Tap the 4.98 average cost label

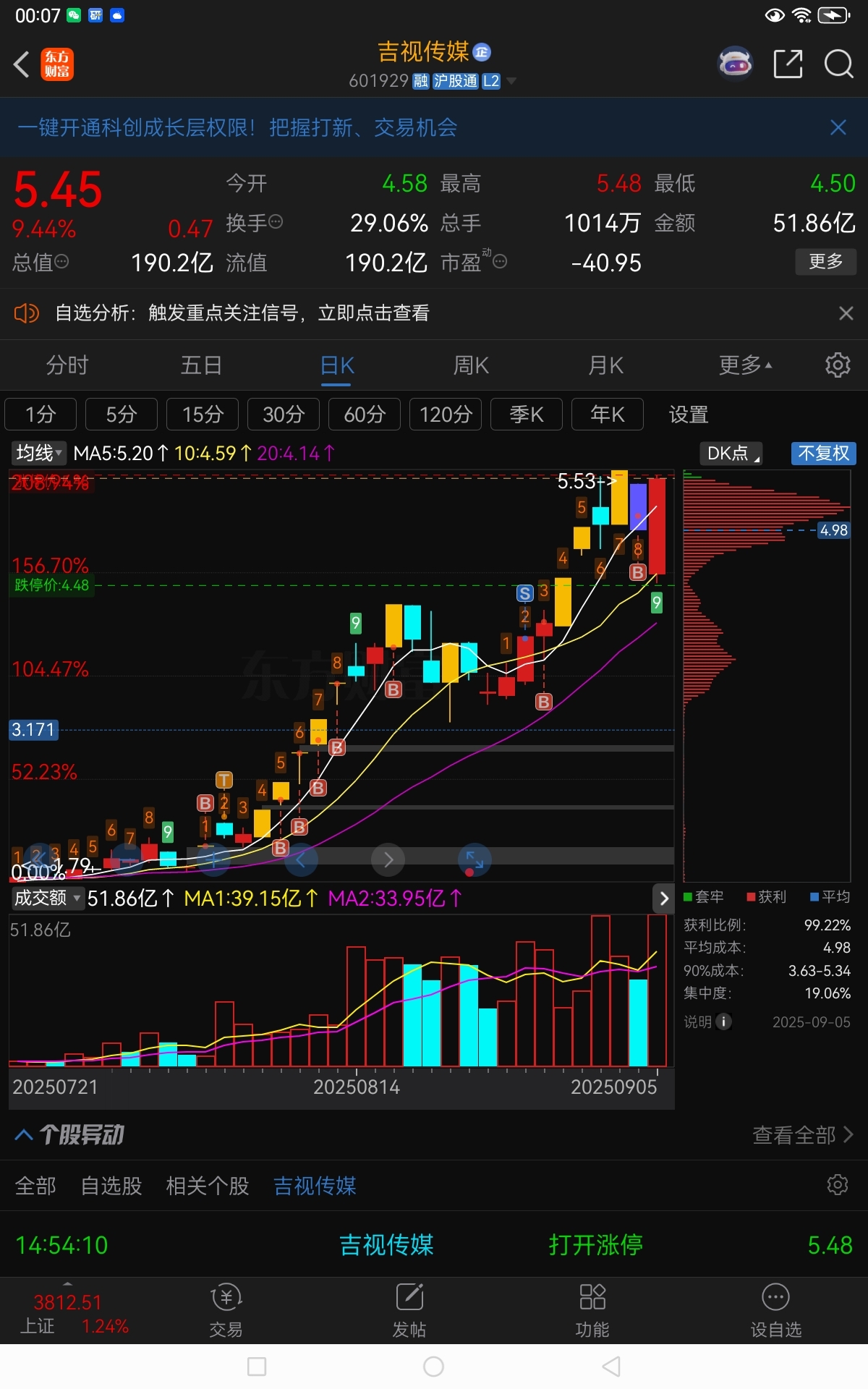click(834, 530)
